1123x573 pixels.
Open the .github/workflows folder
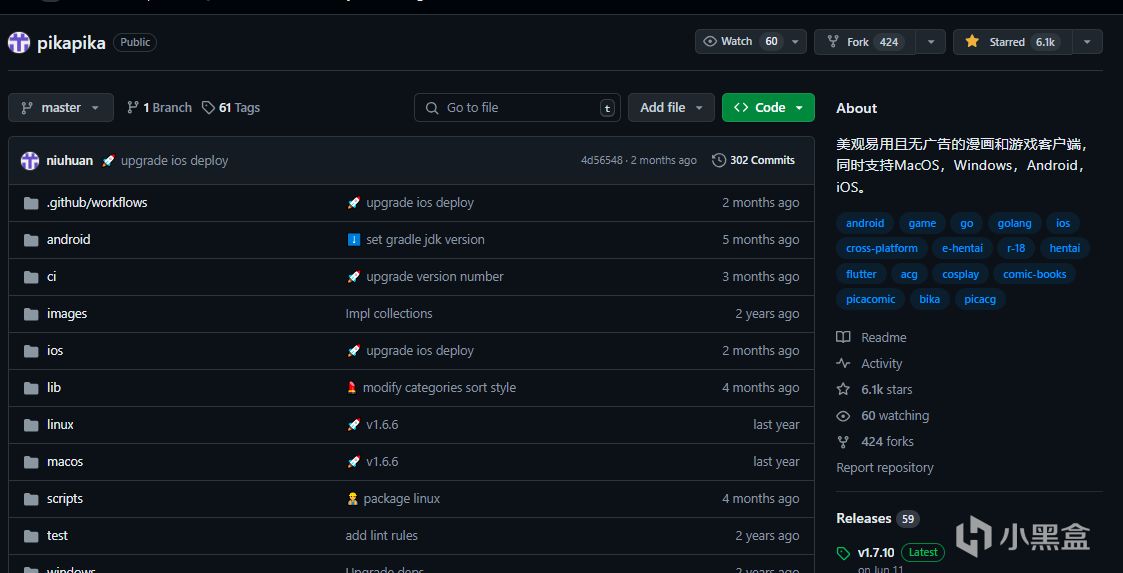(97, 203)
